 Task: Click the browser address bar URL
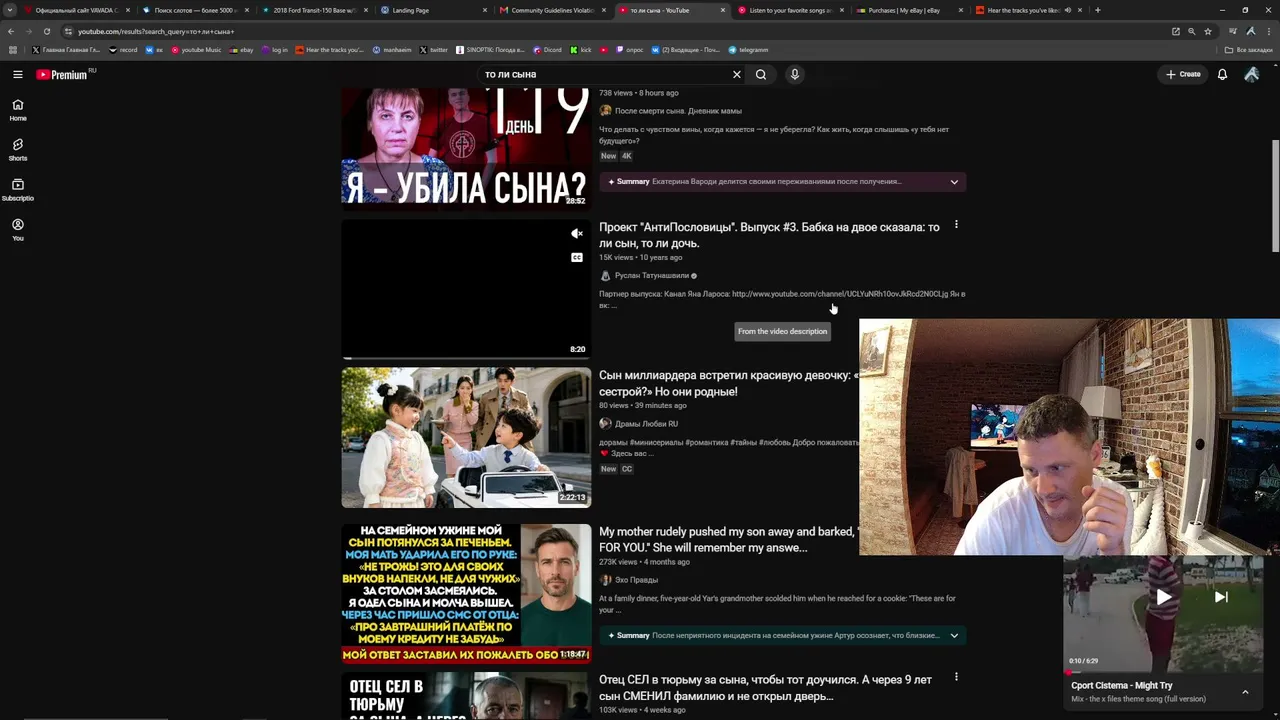[156, 31]
